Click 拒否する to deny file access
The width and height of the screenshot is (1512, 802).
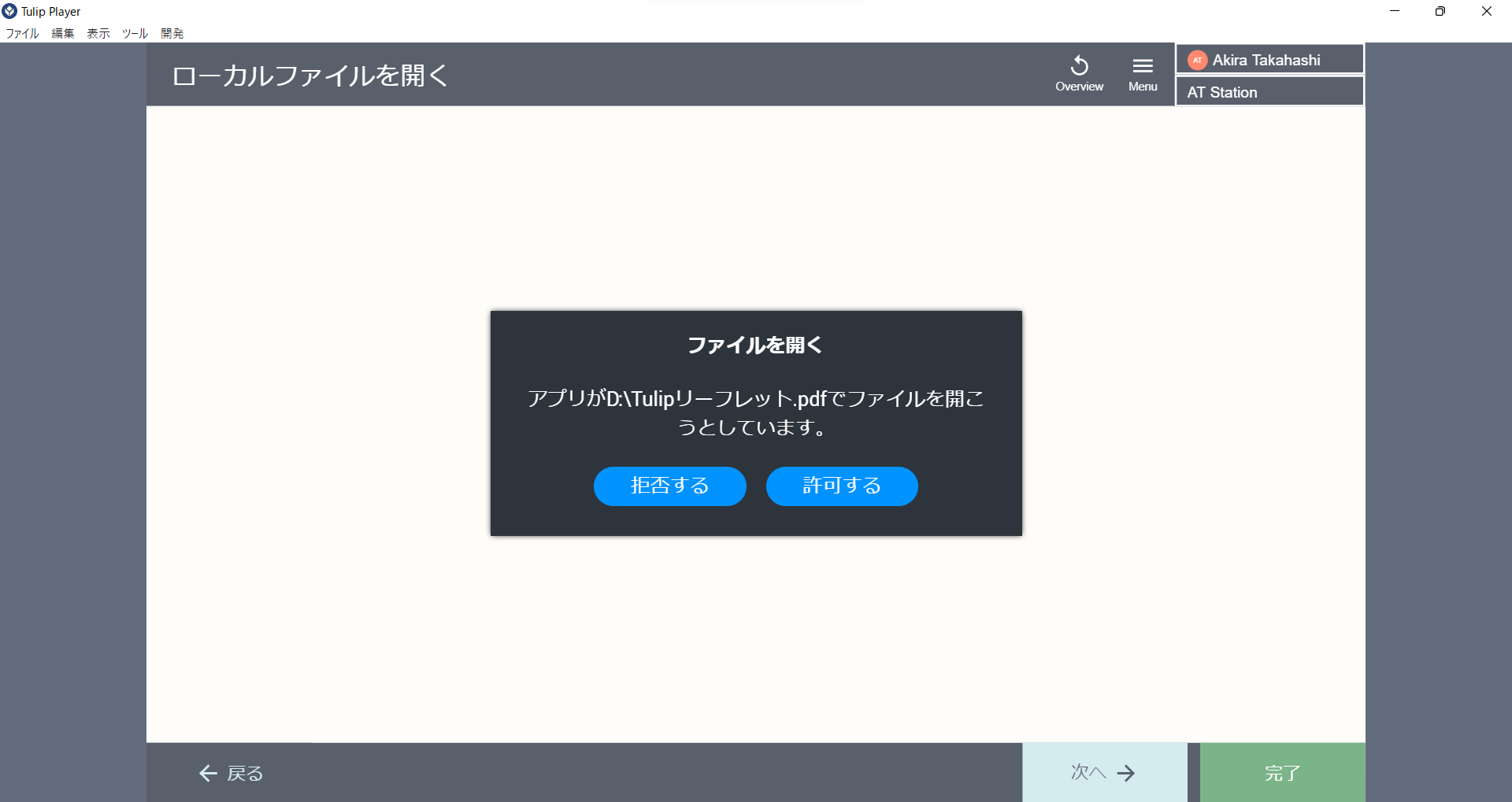coord(669,486)
